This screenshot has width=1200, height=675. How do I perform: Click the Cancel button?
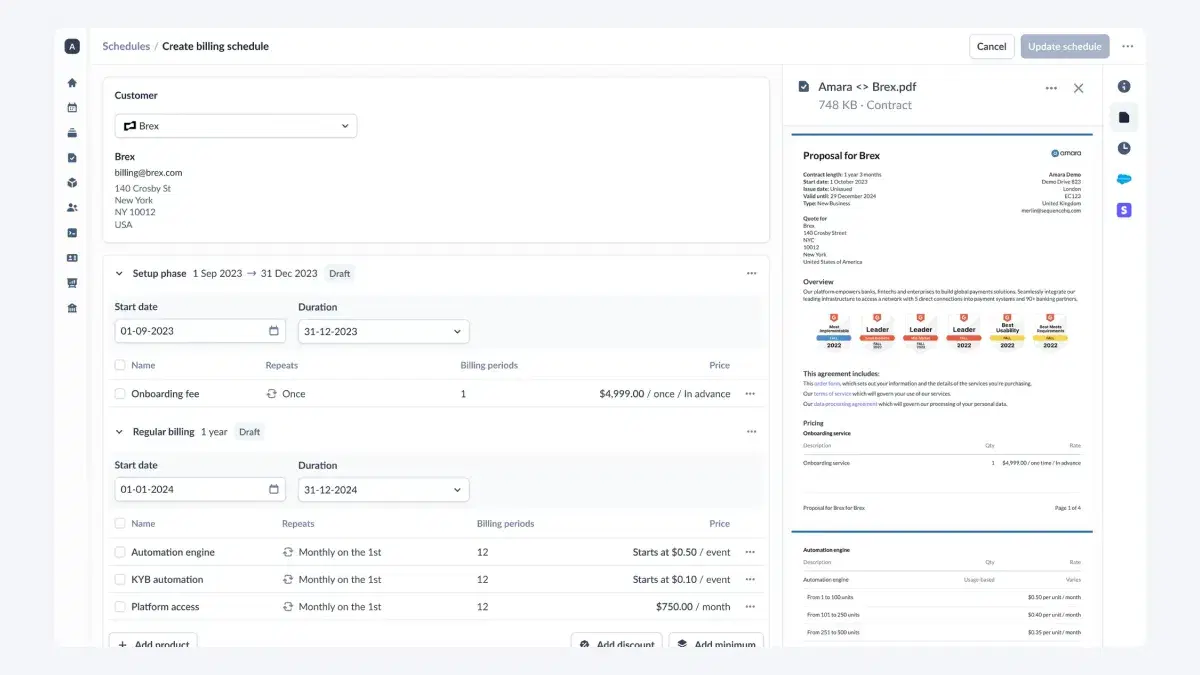991,46
